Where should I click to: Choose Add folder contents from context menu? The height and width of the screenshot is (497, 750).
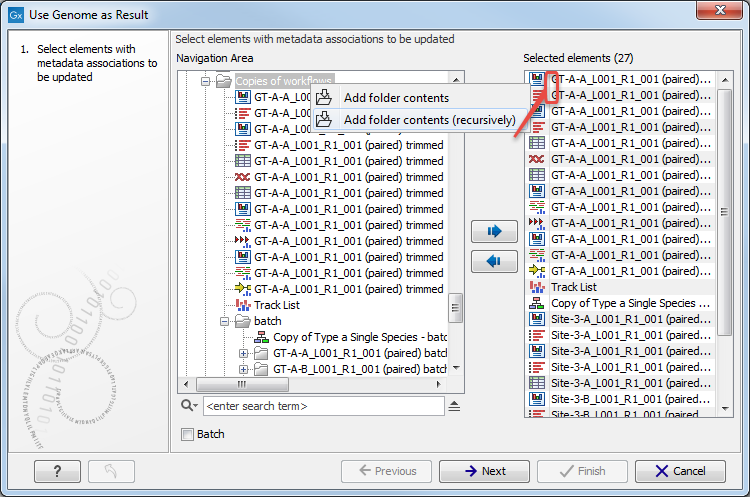click(x=396, y=98)
